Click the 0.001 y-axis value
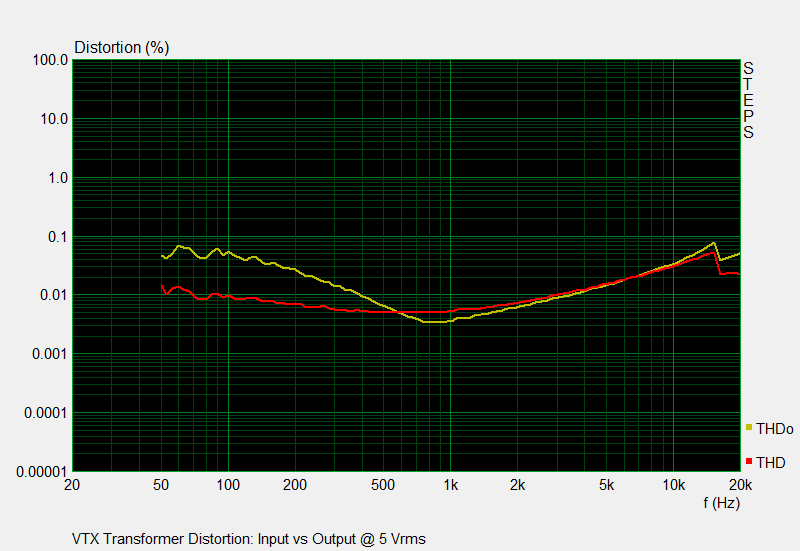Viewport: 800px width, 551px height. pos(50,354)
